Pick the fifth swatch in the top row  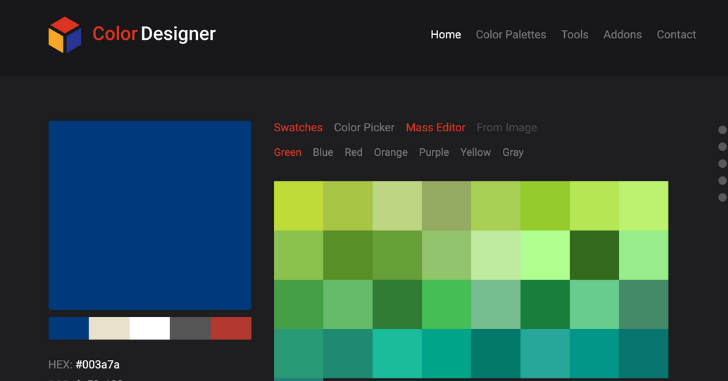click(x=496, y=206)
